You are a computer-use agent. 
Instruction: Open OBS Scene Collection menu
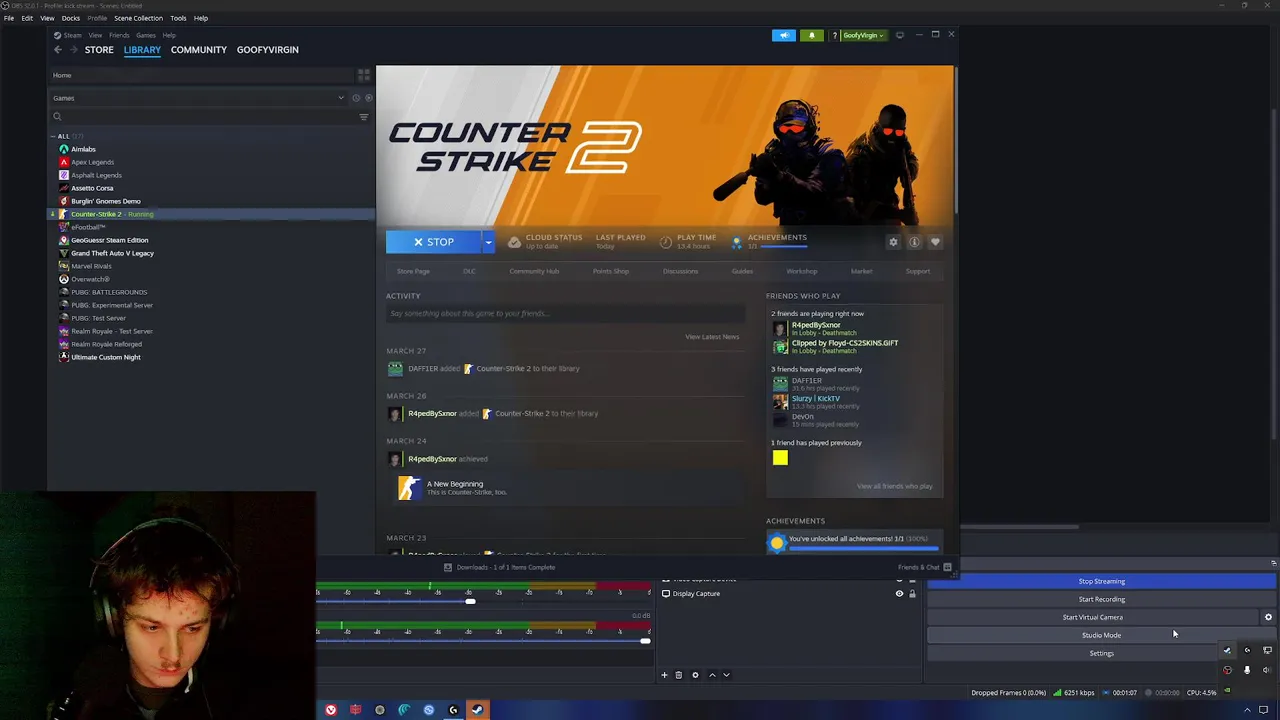pyautogui.click(x=138, y=18)
